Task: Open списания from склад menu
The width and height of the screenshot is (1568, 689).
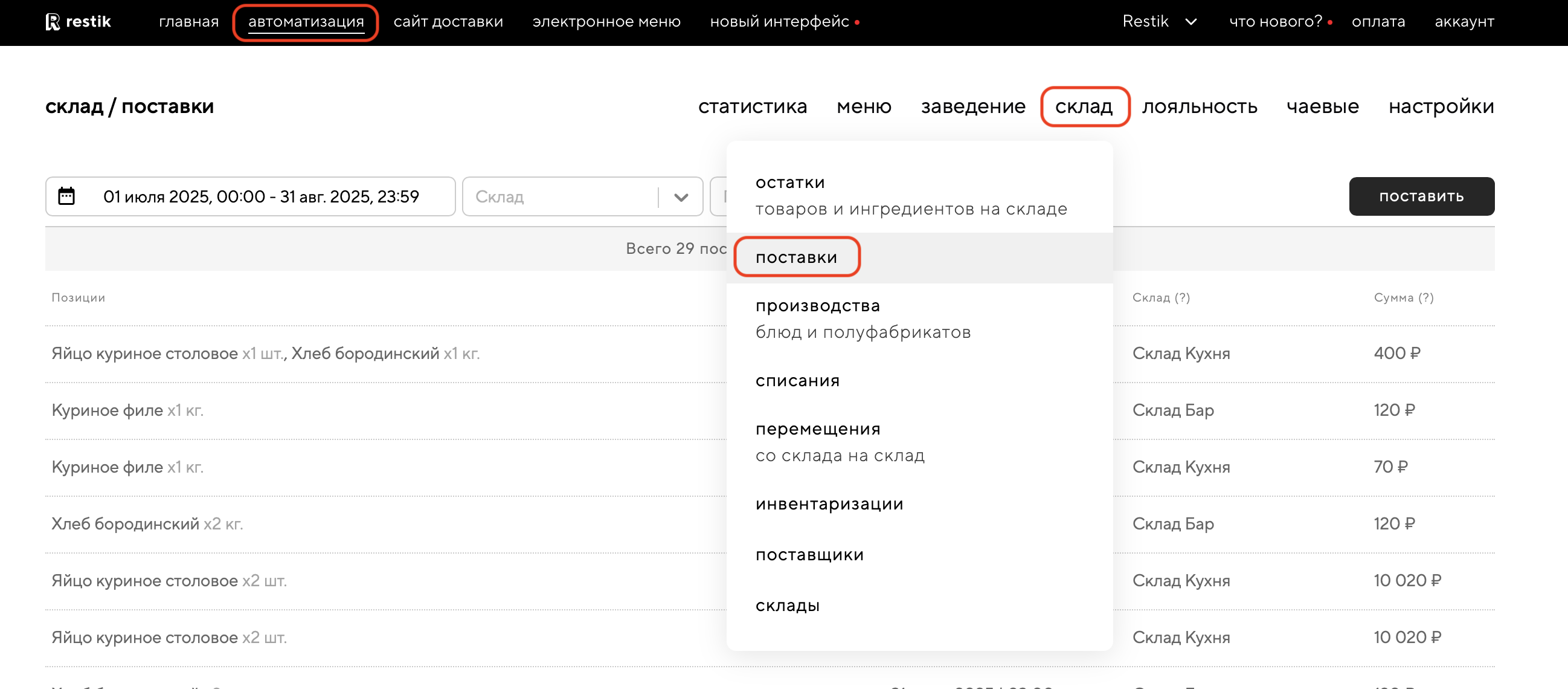Action: (x=797, y=381)
